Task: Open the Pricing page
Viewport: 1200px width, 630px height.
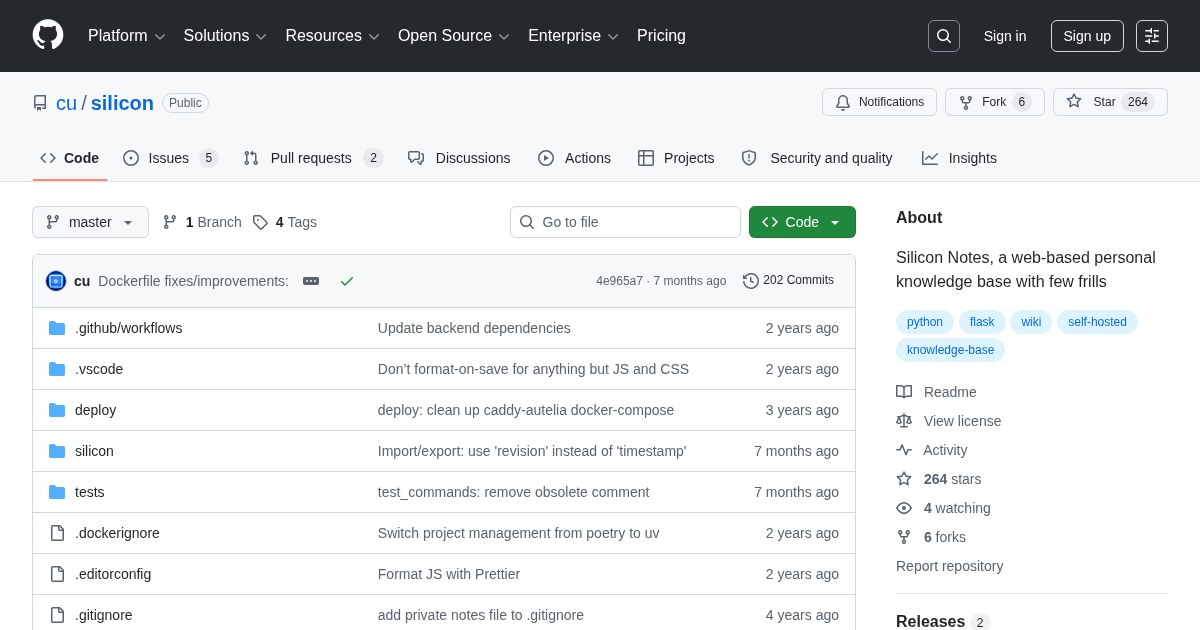Action: coord(661,36)
